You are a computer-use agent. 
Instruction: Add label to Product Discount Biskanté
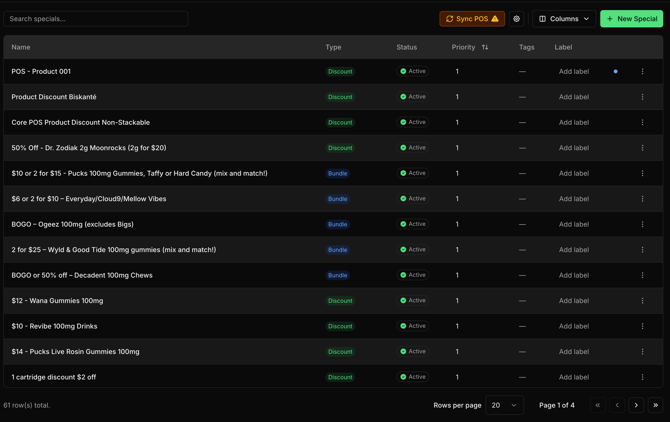click(574, 97)
